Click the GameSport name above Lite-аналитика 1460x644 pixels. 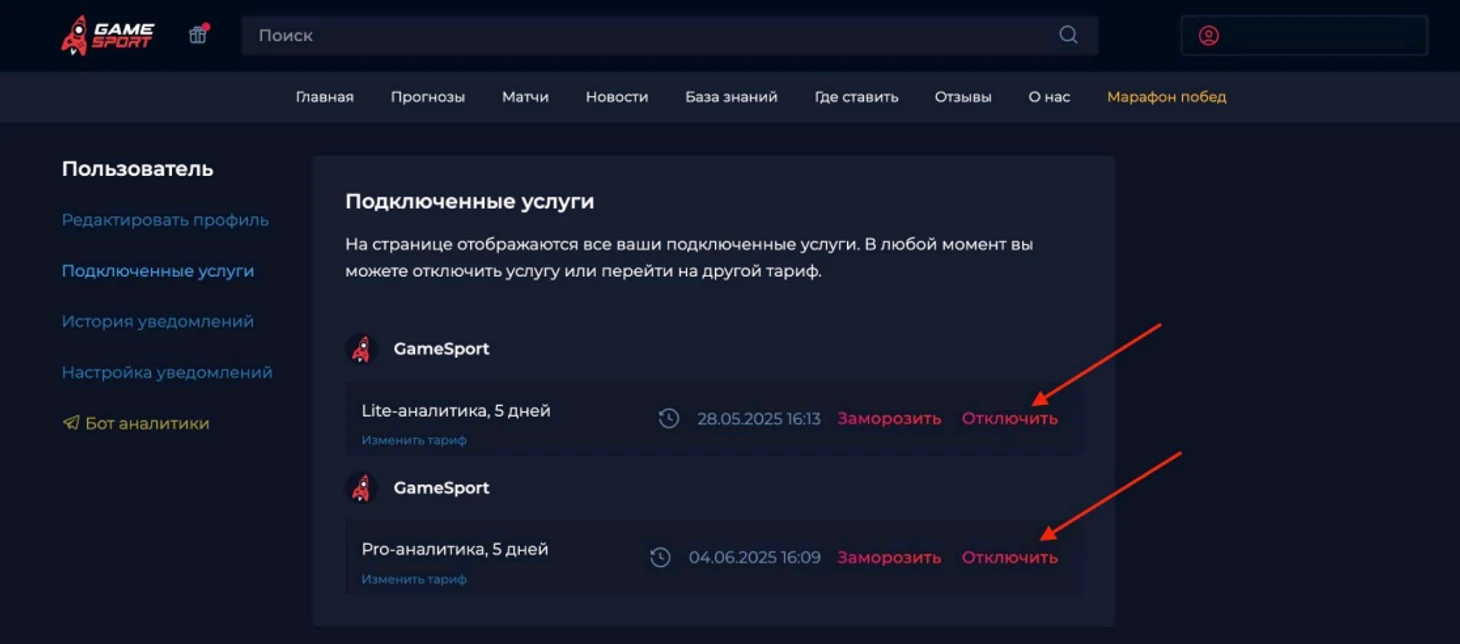[x=441, y=349]
